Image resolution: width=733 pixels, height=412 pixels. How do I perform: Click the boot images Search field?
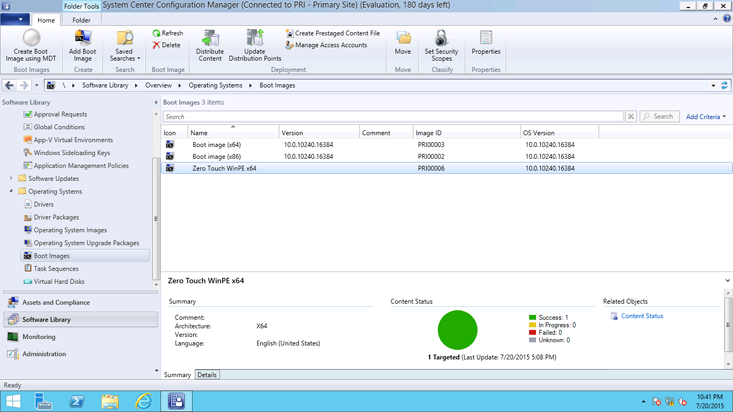[393, 117]
